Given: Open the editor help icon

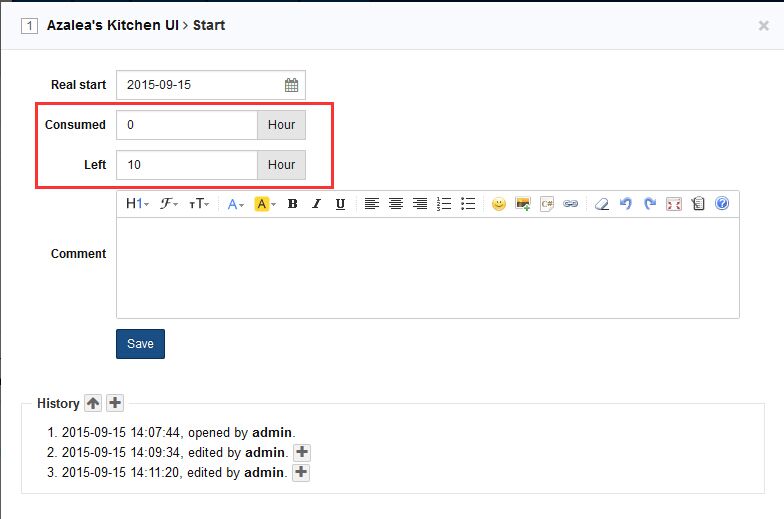Looking at the screenshot, I should coord(722,204).
